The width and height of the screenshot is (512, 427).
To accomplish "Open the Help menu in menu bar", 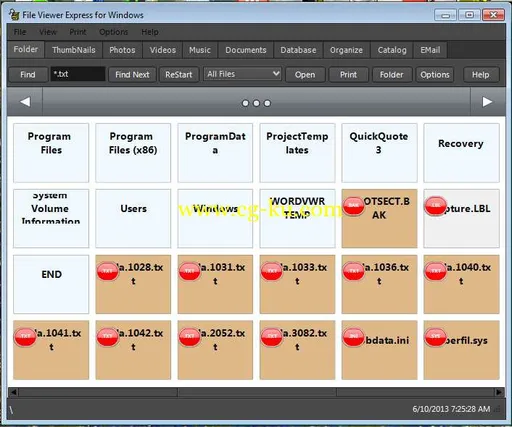I will pos(150,32).
